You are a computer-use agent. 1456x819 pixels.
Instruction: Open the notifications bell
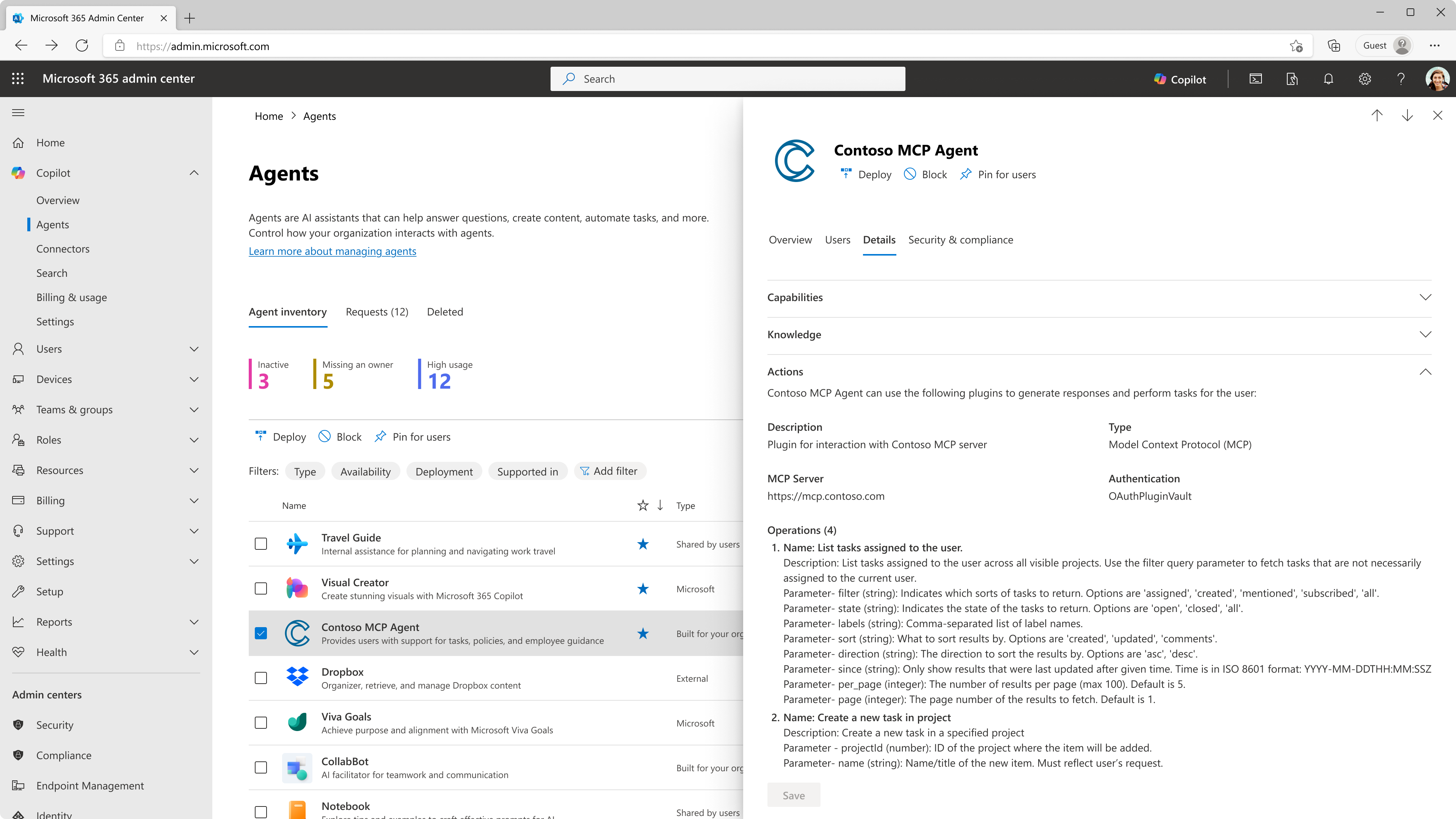[1328, 78]
